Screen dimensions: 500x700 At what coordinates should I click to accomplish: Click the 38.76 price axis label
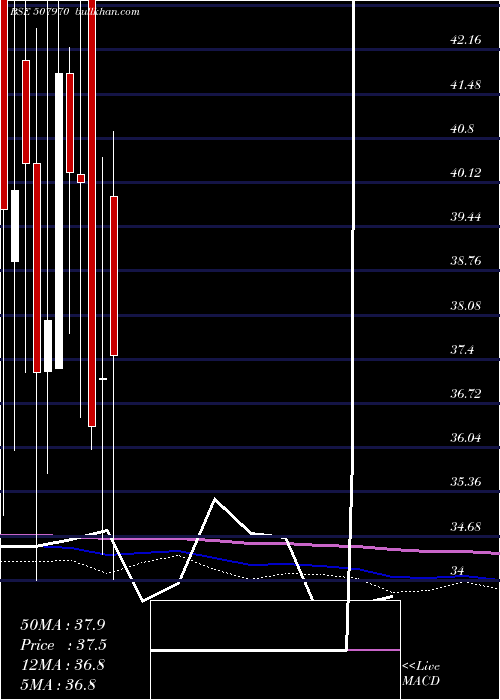[x=466, y=261]
